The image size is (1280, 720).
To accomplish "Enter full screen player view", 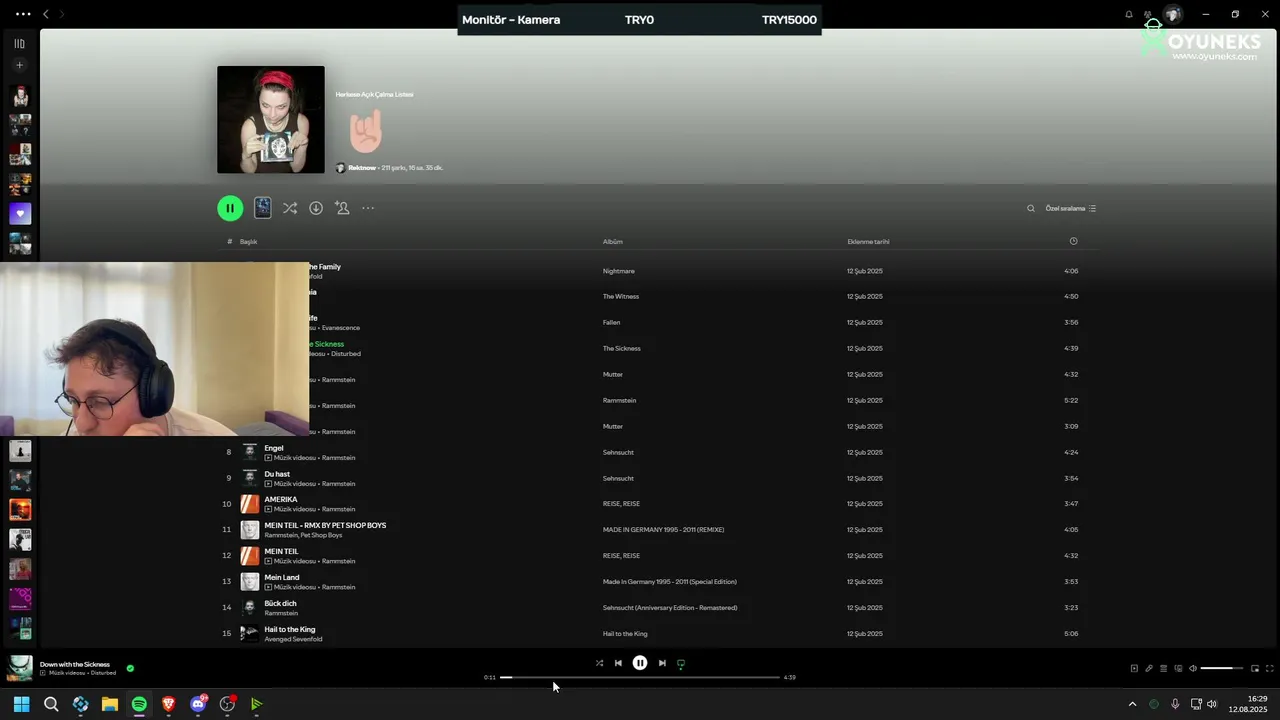I will pyautogui.click(x=1270, y=668).
